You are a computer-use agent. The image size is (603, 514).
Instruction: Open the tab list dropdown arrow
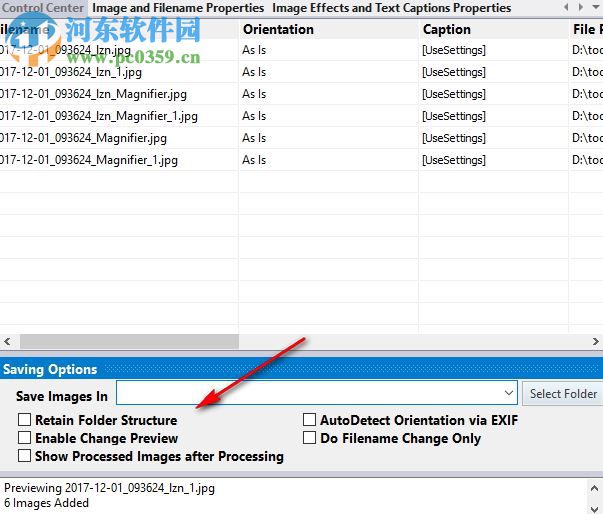(x=595, y=7)
